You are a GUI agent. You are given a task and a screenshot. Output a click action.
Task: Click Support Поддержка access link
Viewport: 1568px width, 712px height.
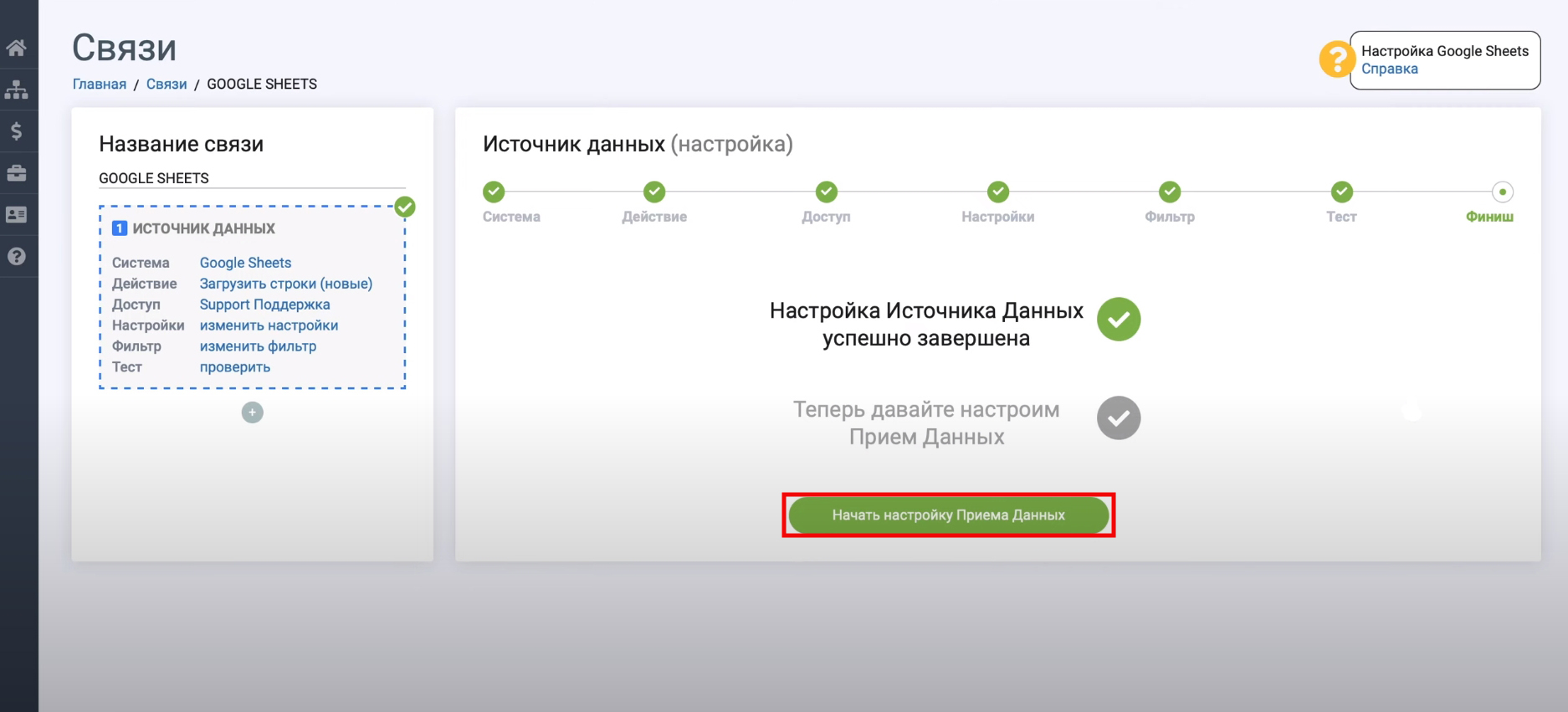[264, 305]
